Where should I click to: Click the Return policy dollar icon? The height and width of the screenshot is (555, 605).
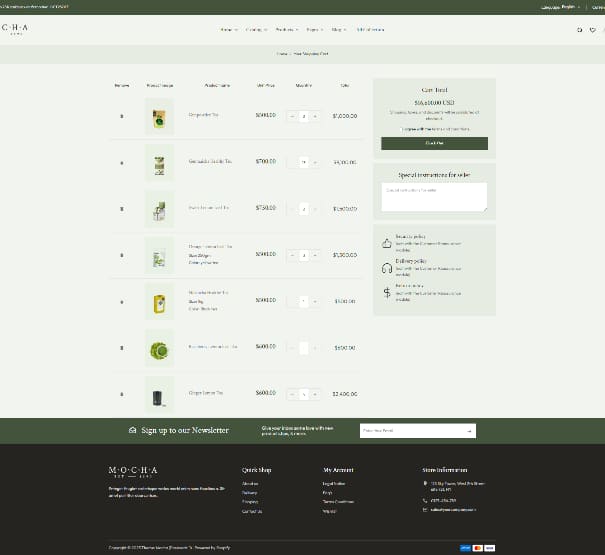pos(387,292)
